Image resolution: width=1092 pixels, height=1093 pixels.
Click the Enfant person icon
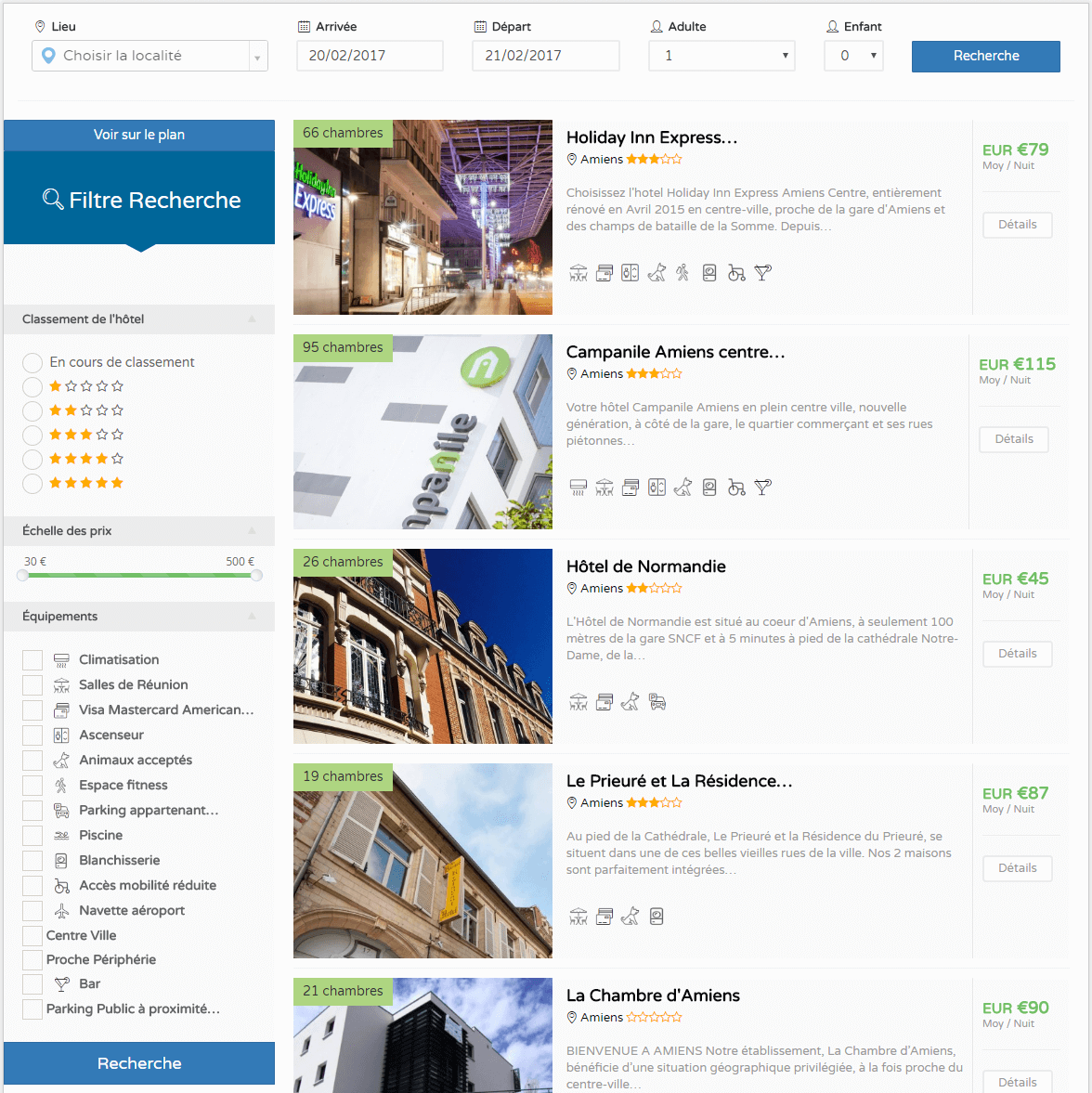[832, 27]
